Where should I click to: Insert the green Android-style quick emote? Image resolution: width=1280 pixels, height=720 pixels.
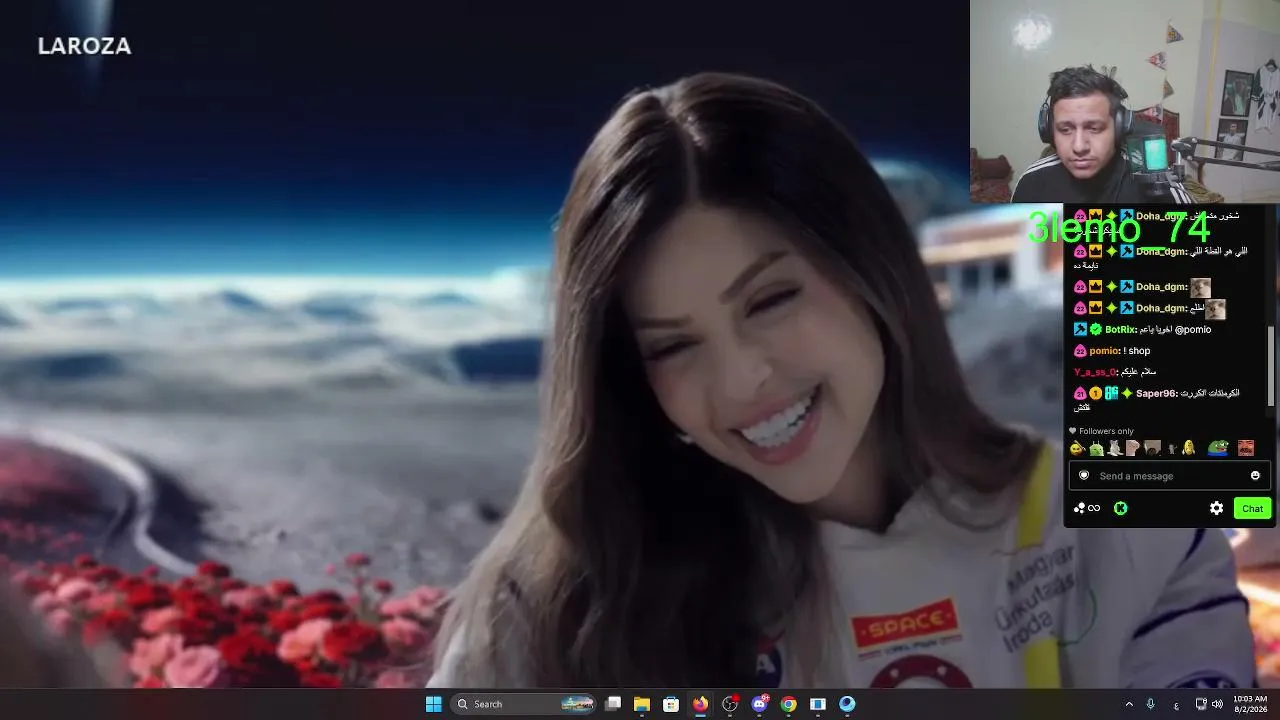[x=1096, y=448]
